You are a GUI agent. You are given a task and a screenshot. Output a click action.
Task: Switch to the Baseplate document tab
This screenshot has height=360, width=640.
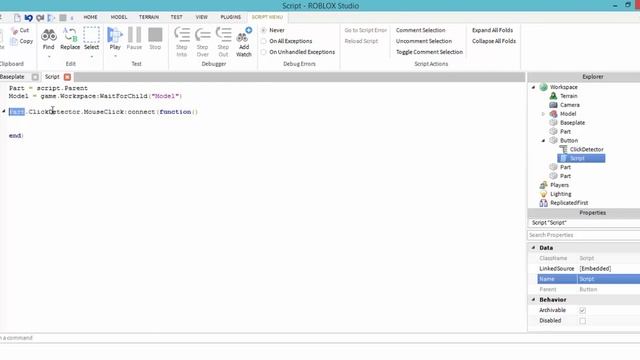point(12,77)
